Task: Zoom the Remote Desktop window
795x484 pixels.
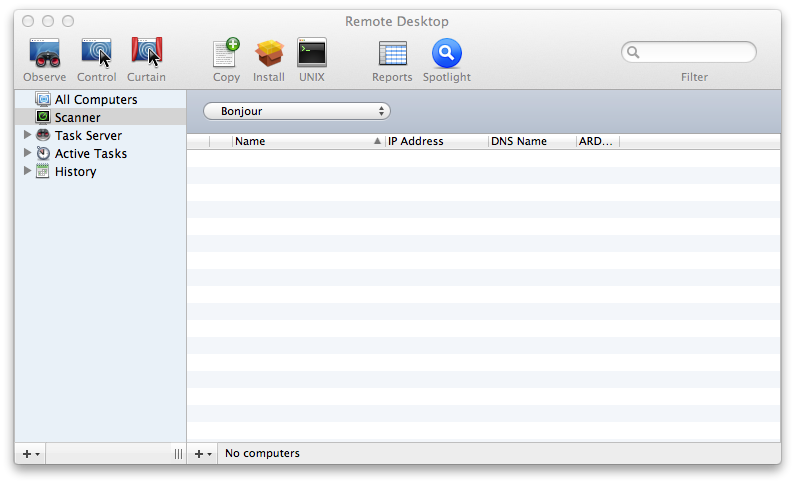Action: tap(68, 21)
